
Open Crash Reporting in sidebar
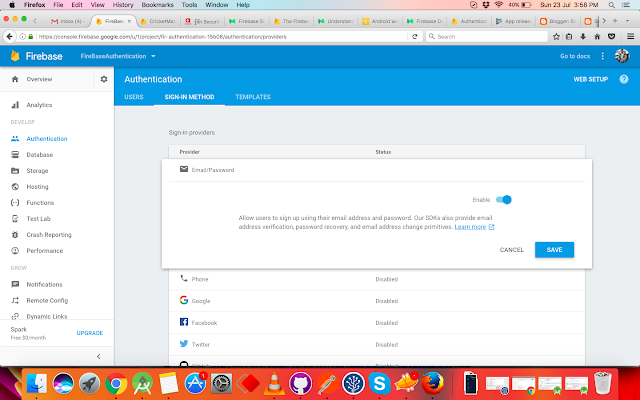pos(49,235)
